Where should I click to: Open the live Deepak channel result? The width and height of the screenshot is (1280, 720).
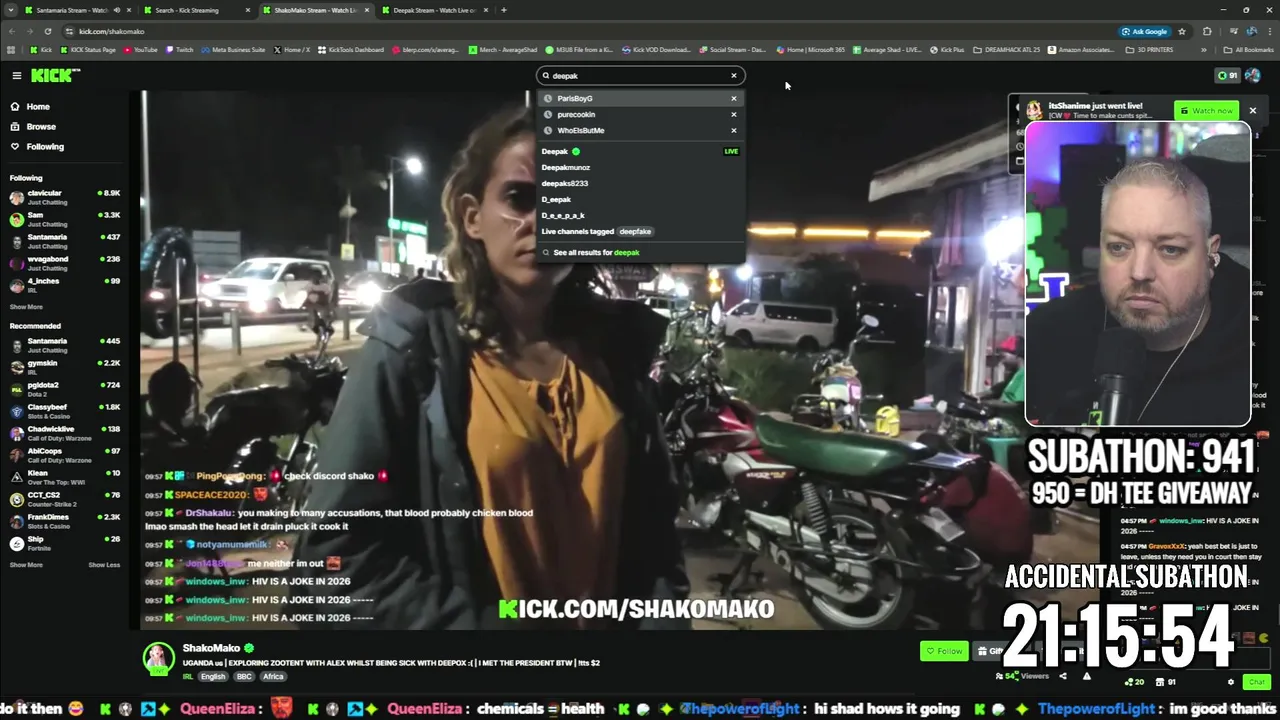[x=640, y=151]
